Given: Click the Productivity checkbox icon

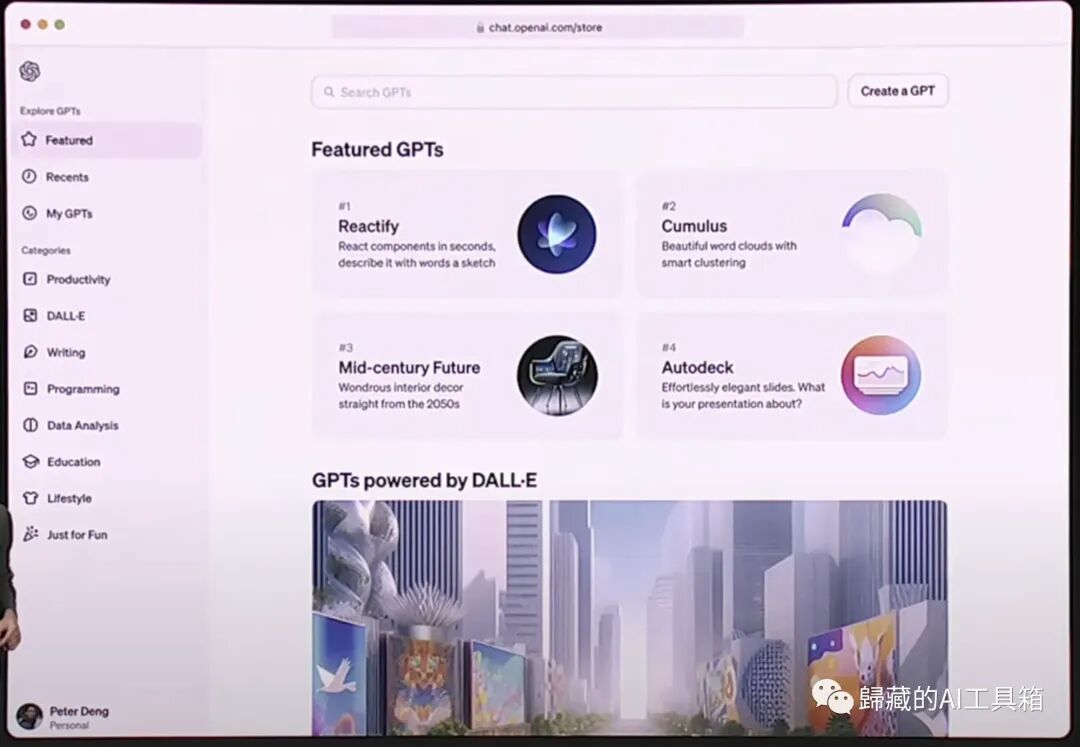Looking at the screenshot, I should point(30,279).
